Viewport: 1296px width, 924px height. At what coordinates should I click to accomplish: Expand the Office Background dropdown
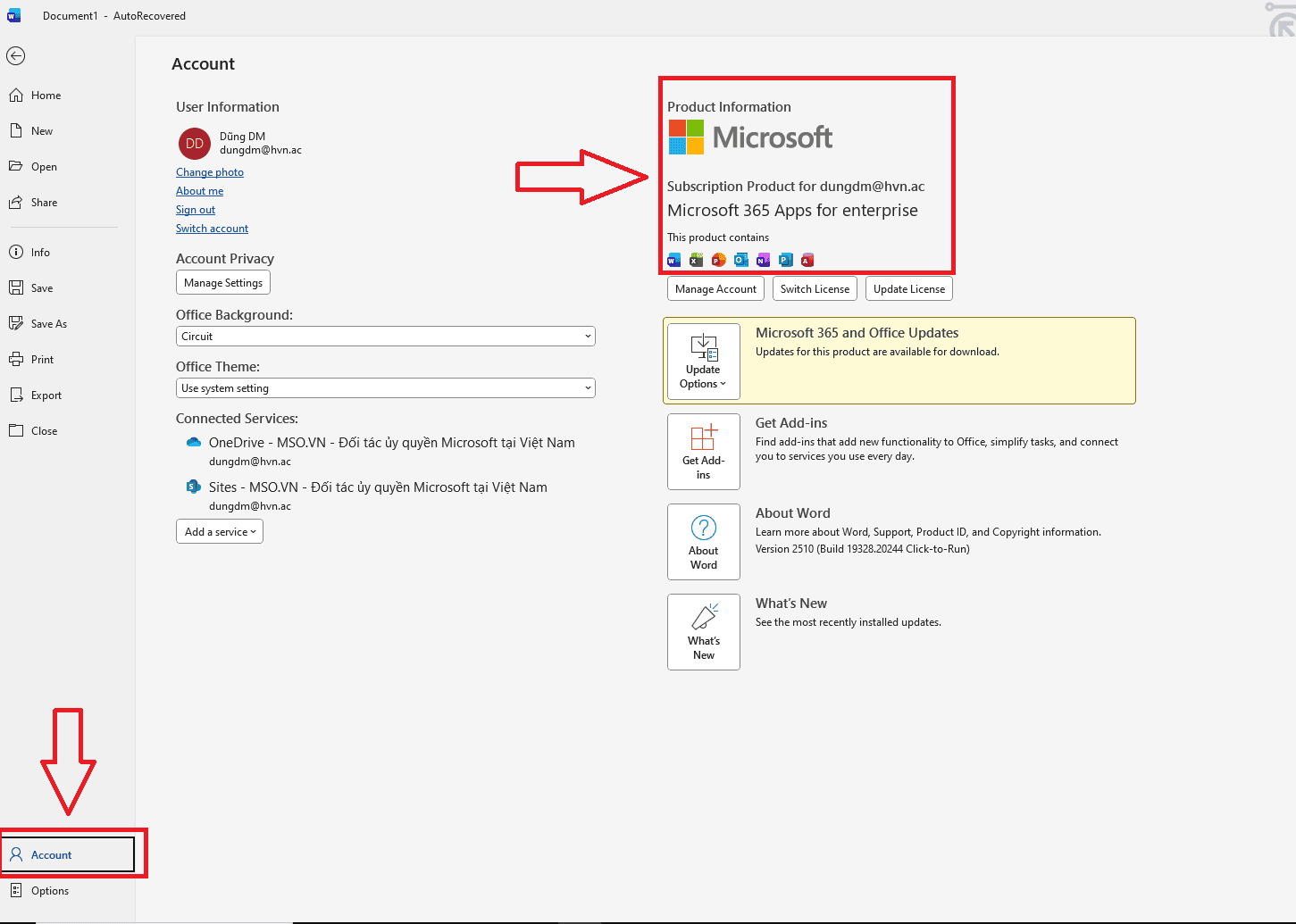385,337
